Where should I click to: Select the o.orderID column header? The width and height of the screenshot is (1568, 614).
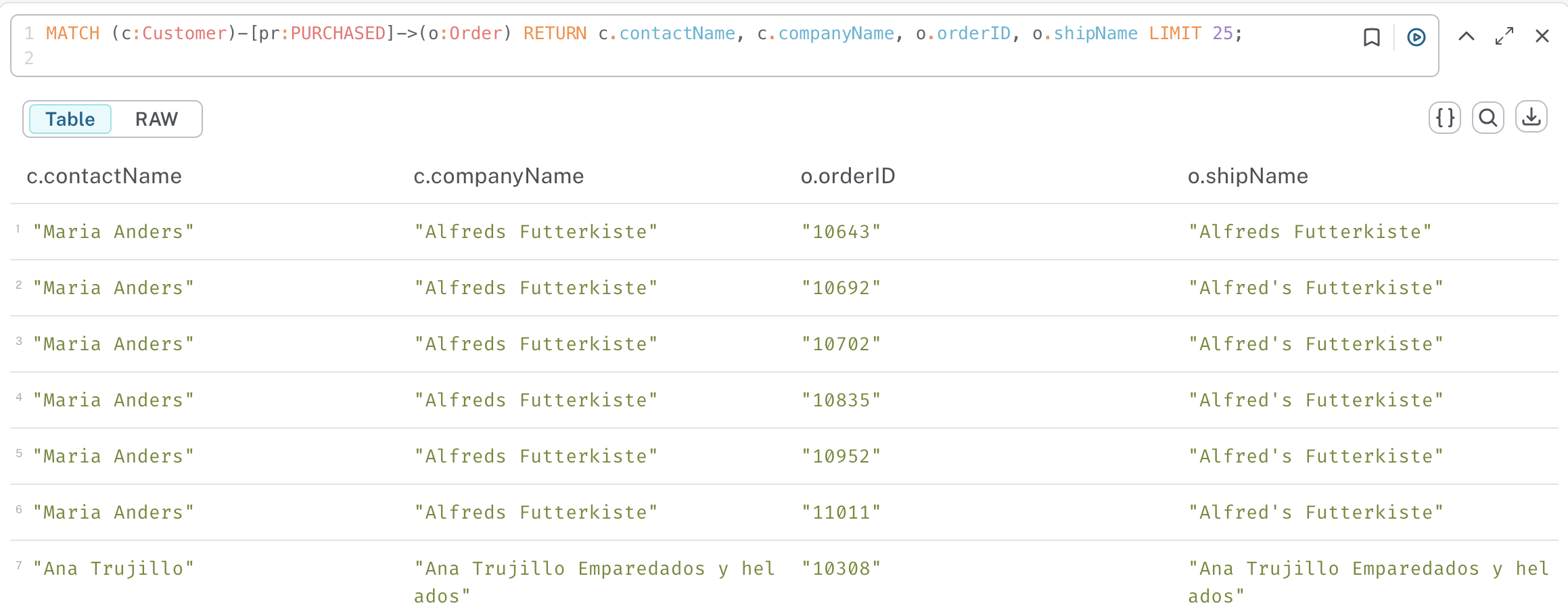848,176
